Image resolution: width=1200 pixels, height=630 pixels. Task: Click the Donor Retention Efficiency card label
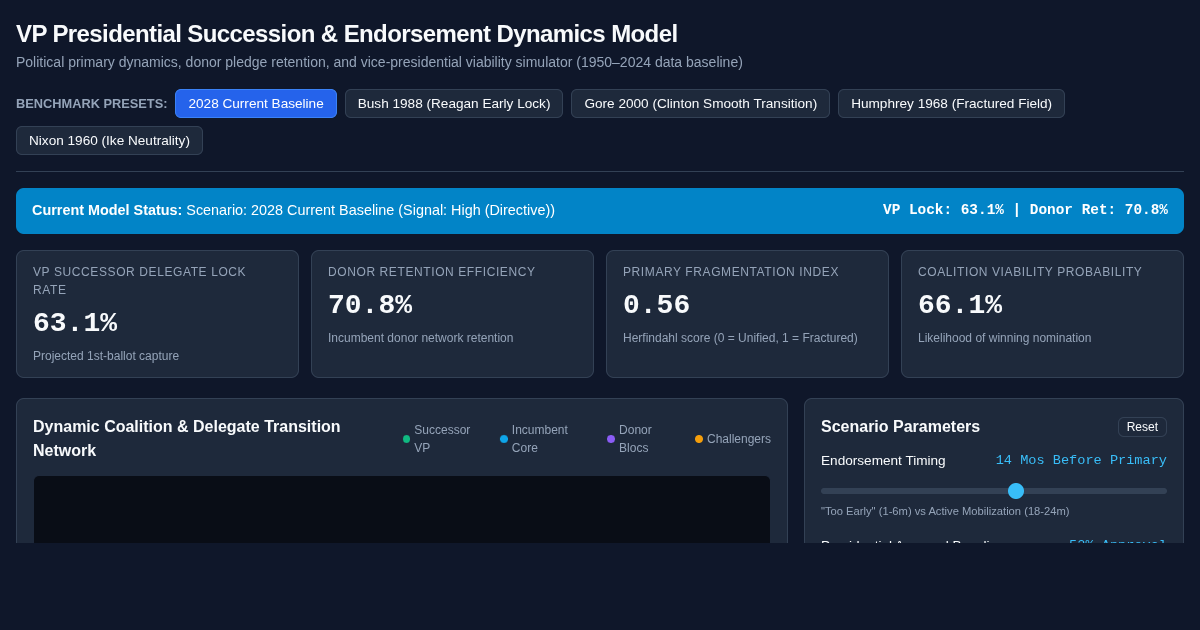click(432, 272)
